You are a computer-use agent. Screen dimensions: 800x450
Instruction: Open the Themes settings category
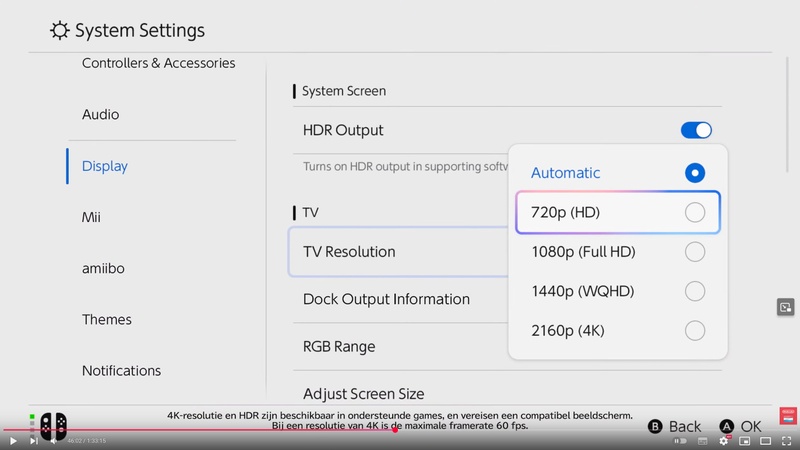[x=107, y=319]
